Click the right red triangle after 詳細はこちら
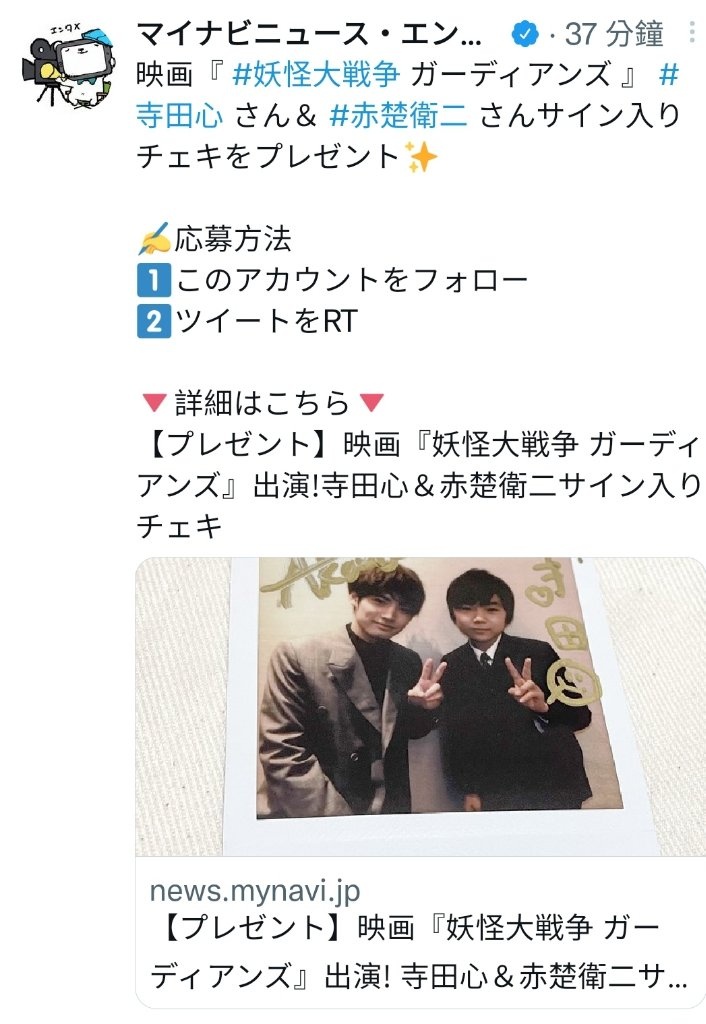 (372, 402)
